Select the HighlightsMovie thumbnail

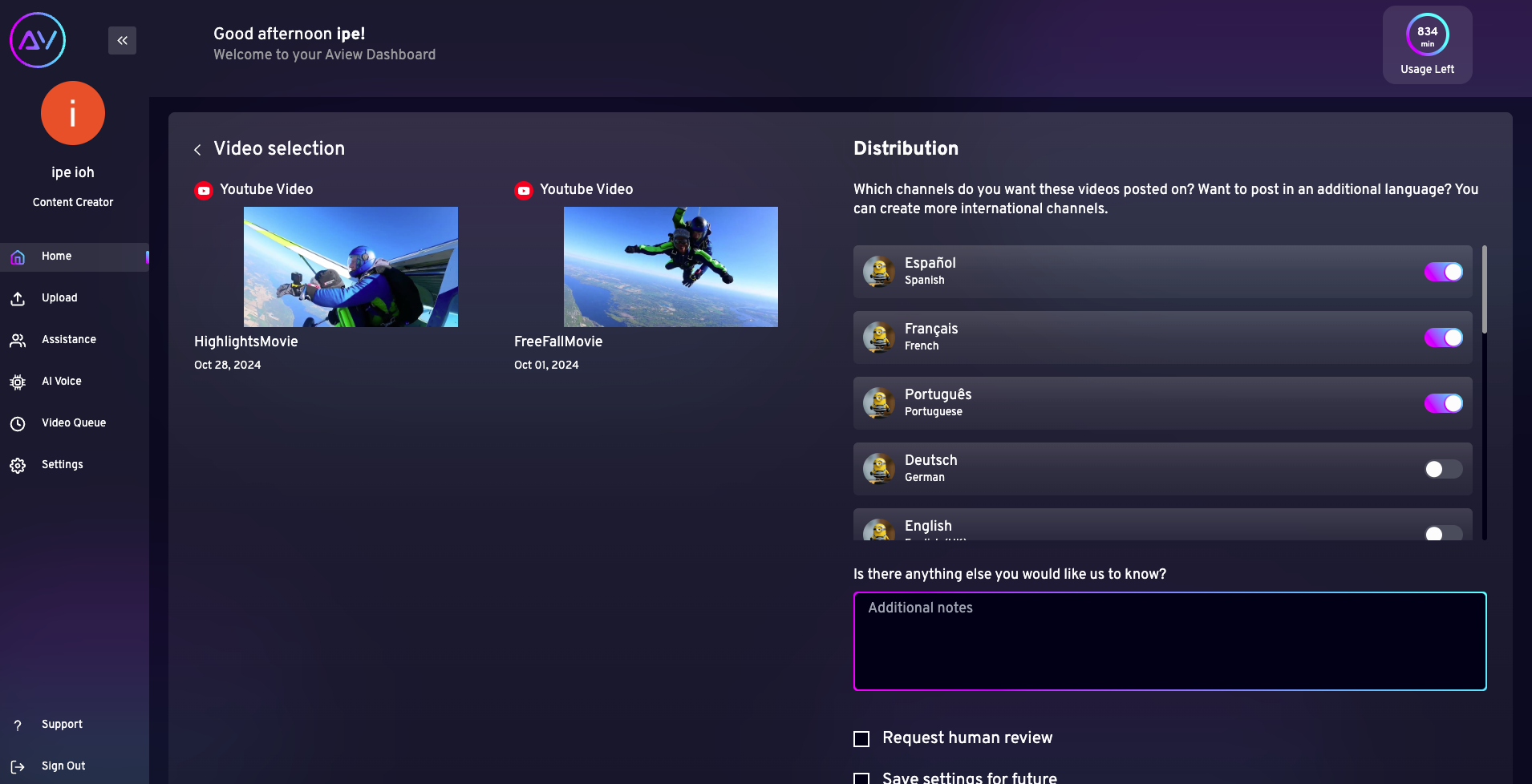click(351, 267)
